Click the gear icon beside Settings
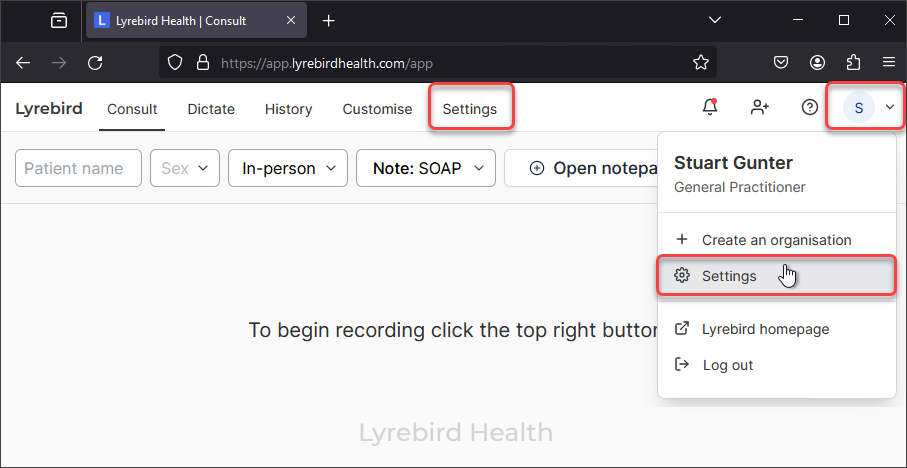 (683, 276)
